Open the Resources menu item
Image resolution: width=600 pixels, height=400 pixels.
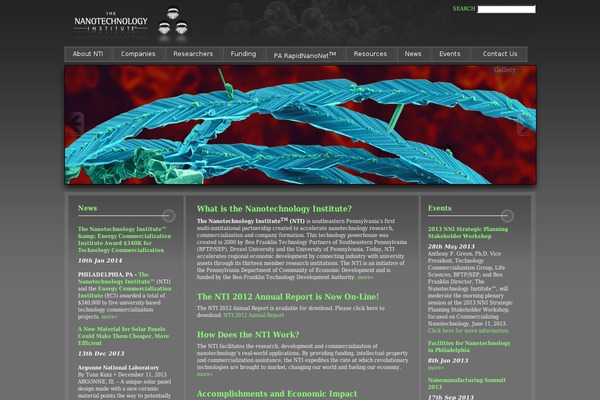pyautogui.click(x=370, y=54)
